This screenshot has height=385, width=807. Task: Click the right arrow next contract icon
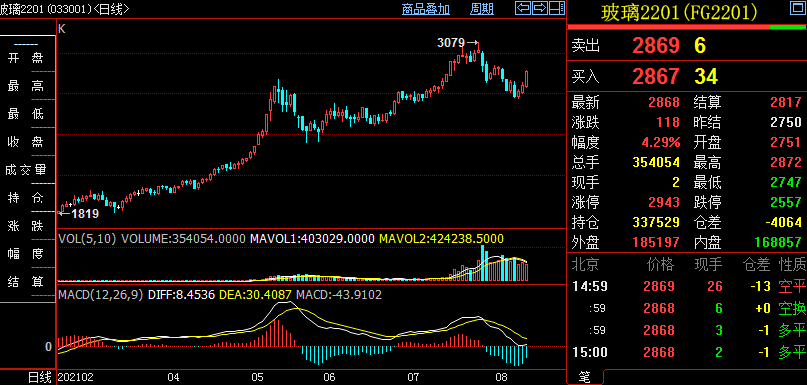(x=540, y=8)
